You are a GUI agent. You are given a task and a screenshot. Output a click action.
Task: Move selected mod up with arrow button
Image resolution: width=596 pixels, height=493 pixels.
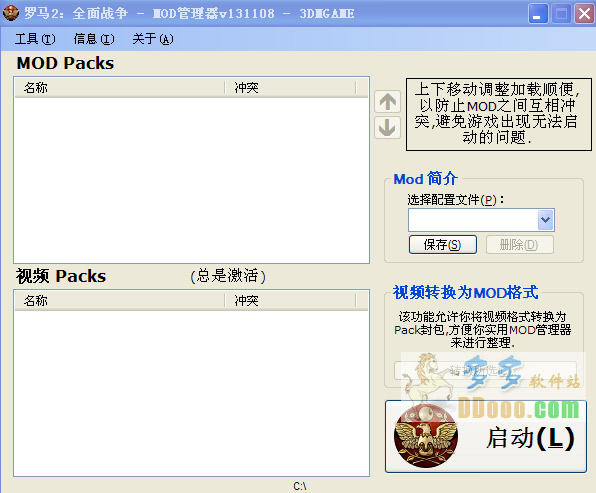tap(387, 101)
